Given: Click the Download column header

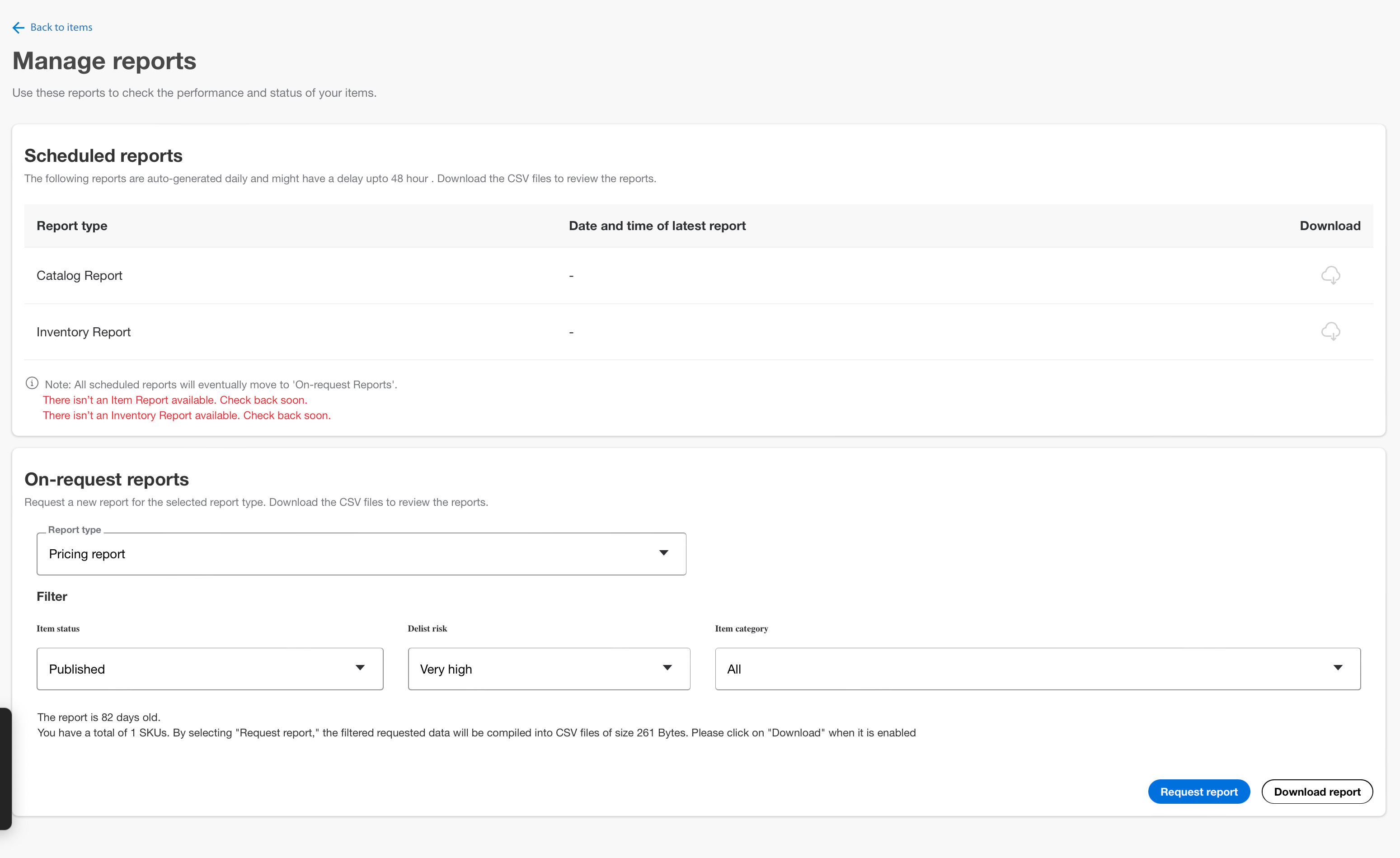Looking at the screenshot, I should pyautogui.click(x=1330, y=226).
